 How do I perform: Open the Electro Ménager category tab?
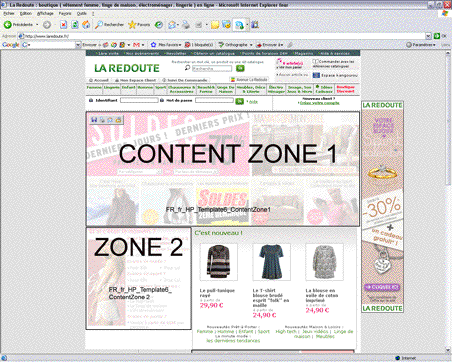276,89
